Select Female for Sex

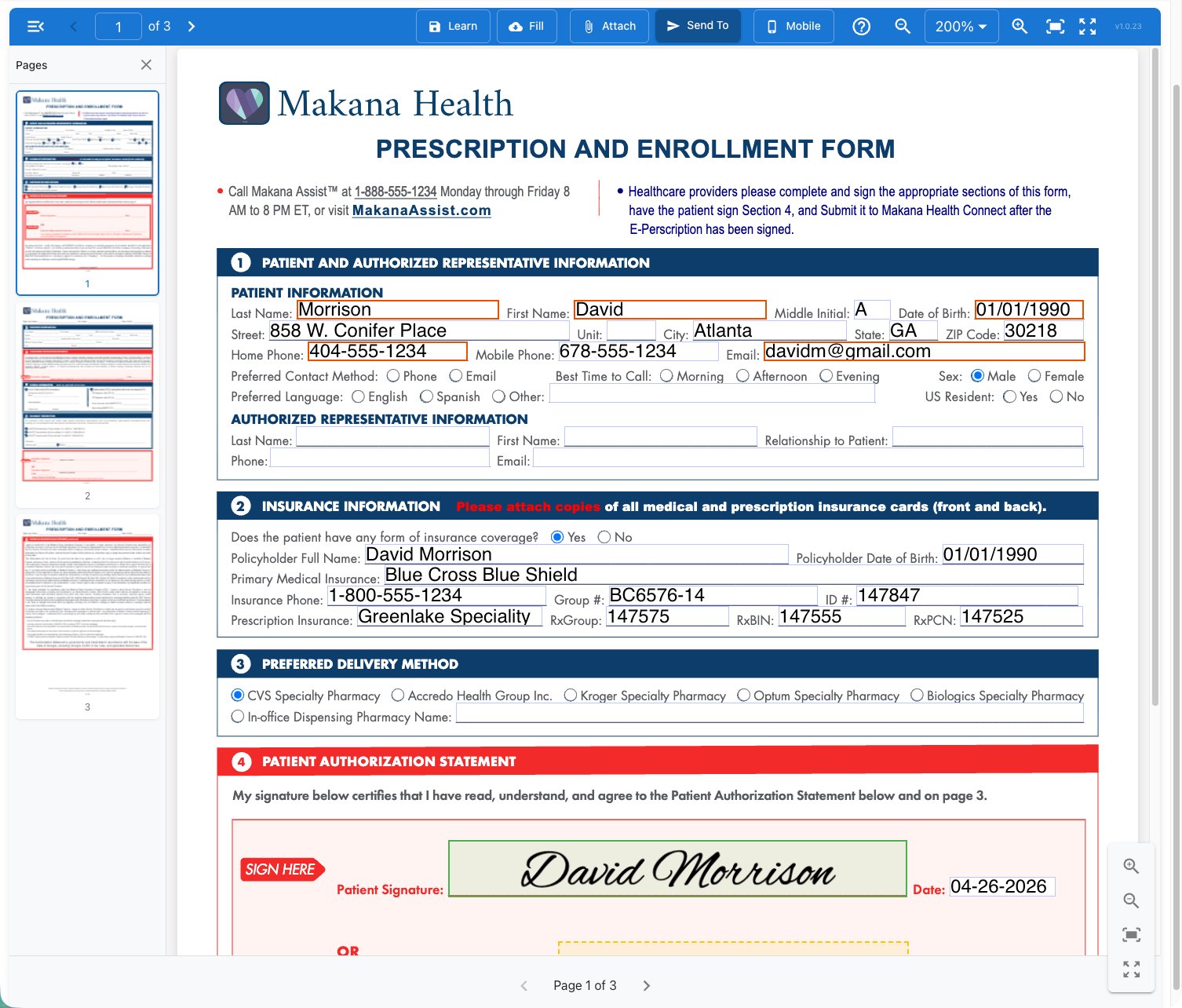point(1034,376)
